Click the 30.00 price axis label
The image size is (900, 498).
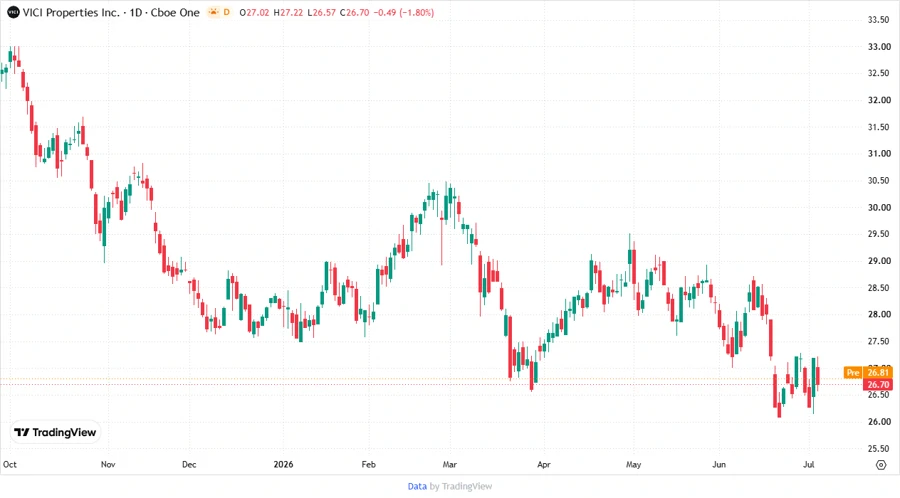[879, 208]
